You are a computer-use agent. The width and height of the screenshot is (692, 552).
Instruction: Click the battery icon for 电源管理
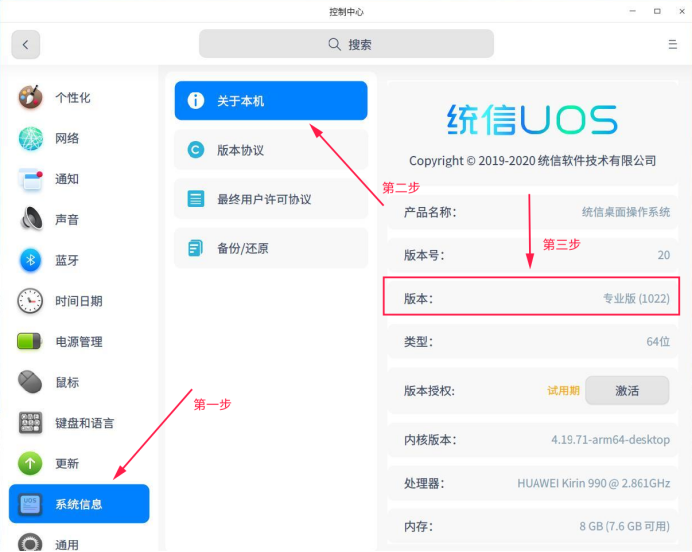point(29,341)
